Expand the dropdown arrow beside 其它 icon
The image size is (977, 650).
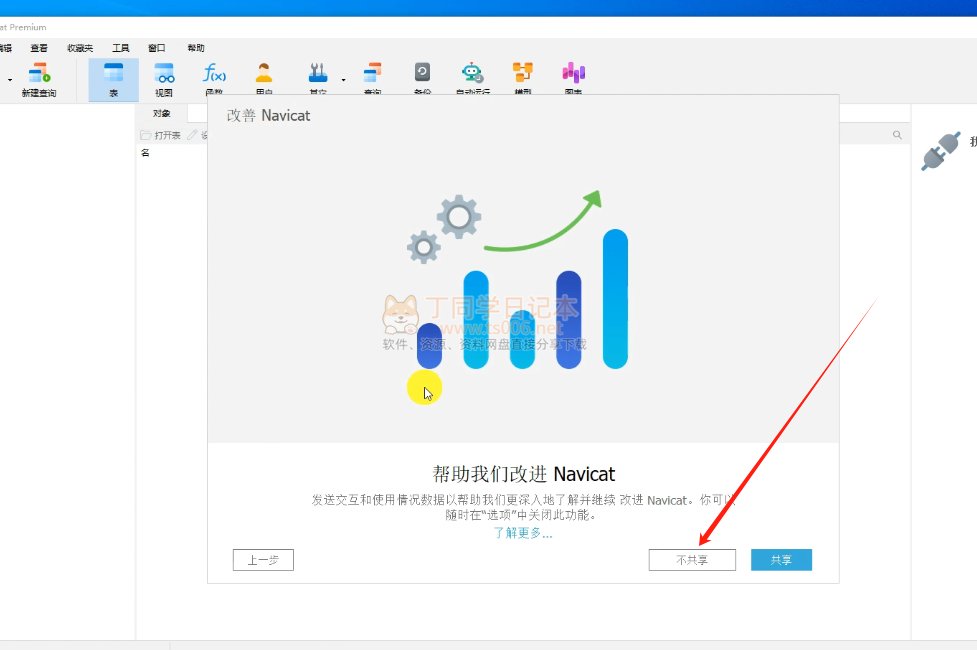343,79
